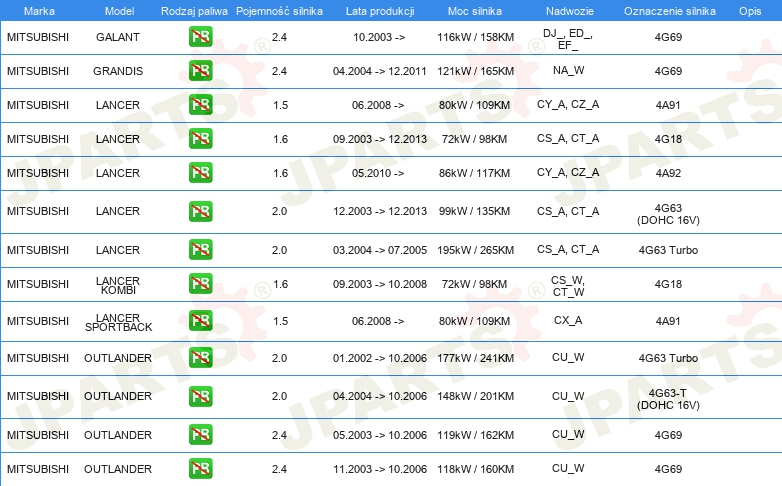The height and width of the screenshot is (486, 782).
Task: Click the fuel icon for Lancer 4A92 row
Action: click(200, 172)
